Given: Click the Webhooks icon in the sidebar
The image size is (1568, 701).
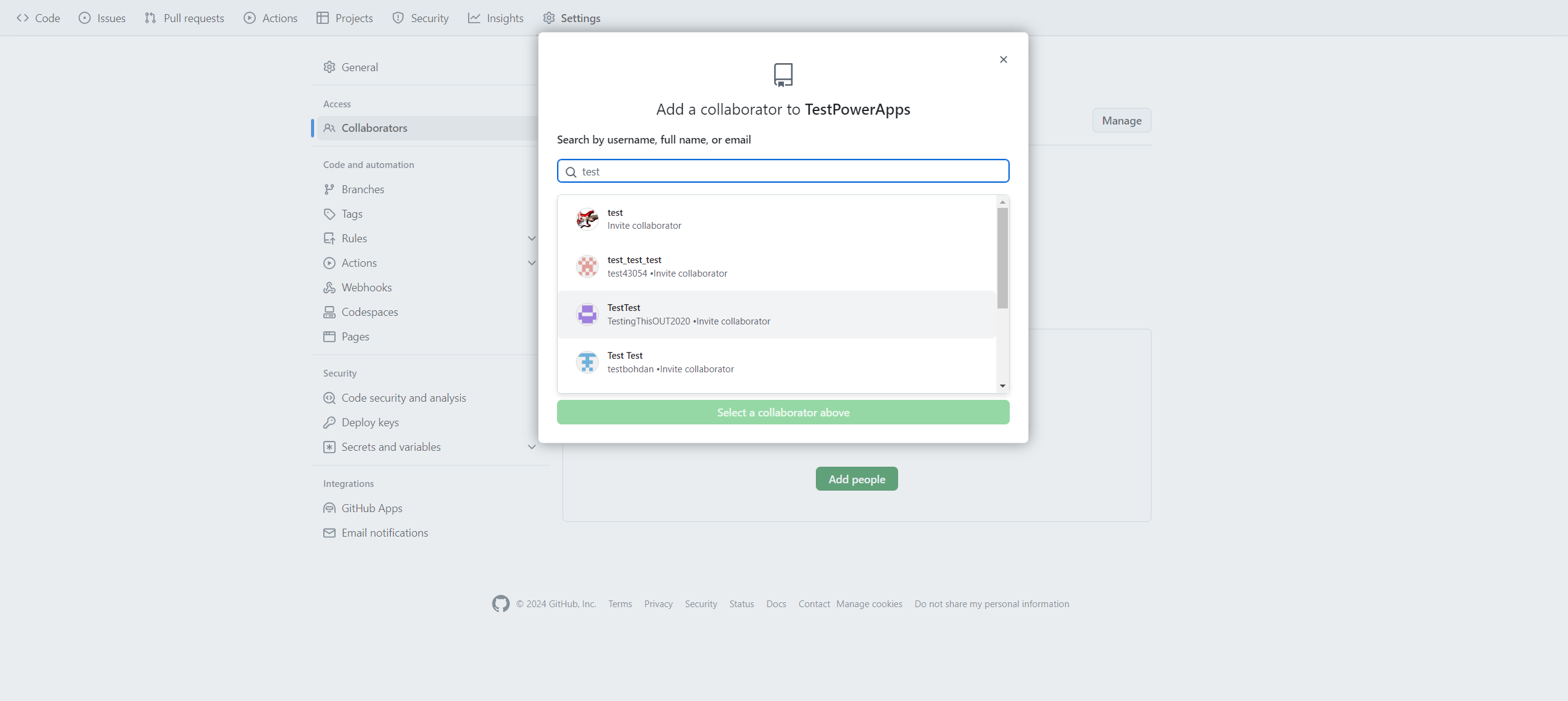Looking at the screenshot, I should pos(329,287).
